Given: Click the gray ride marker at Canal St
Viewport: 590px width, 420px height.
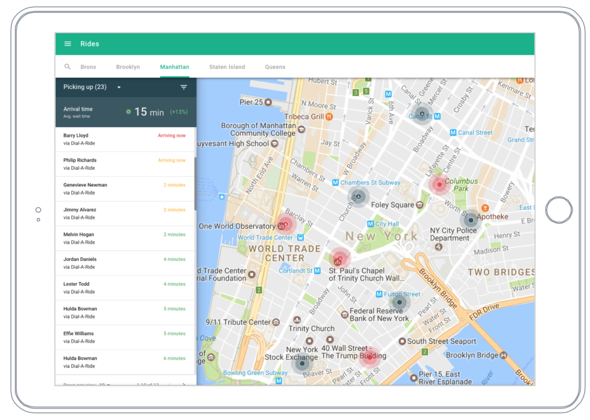Looking at the screenshot, I should tap(422, 113).
